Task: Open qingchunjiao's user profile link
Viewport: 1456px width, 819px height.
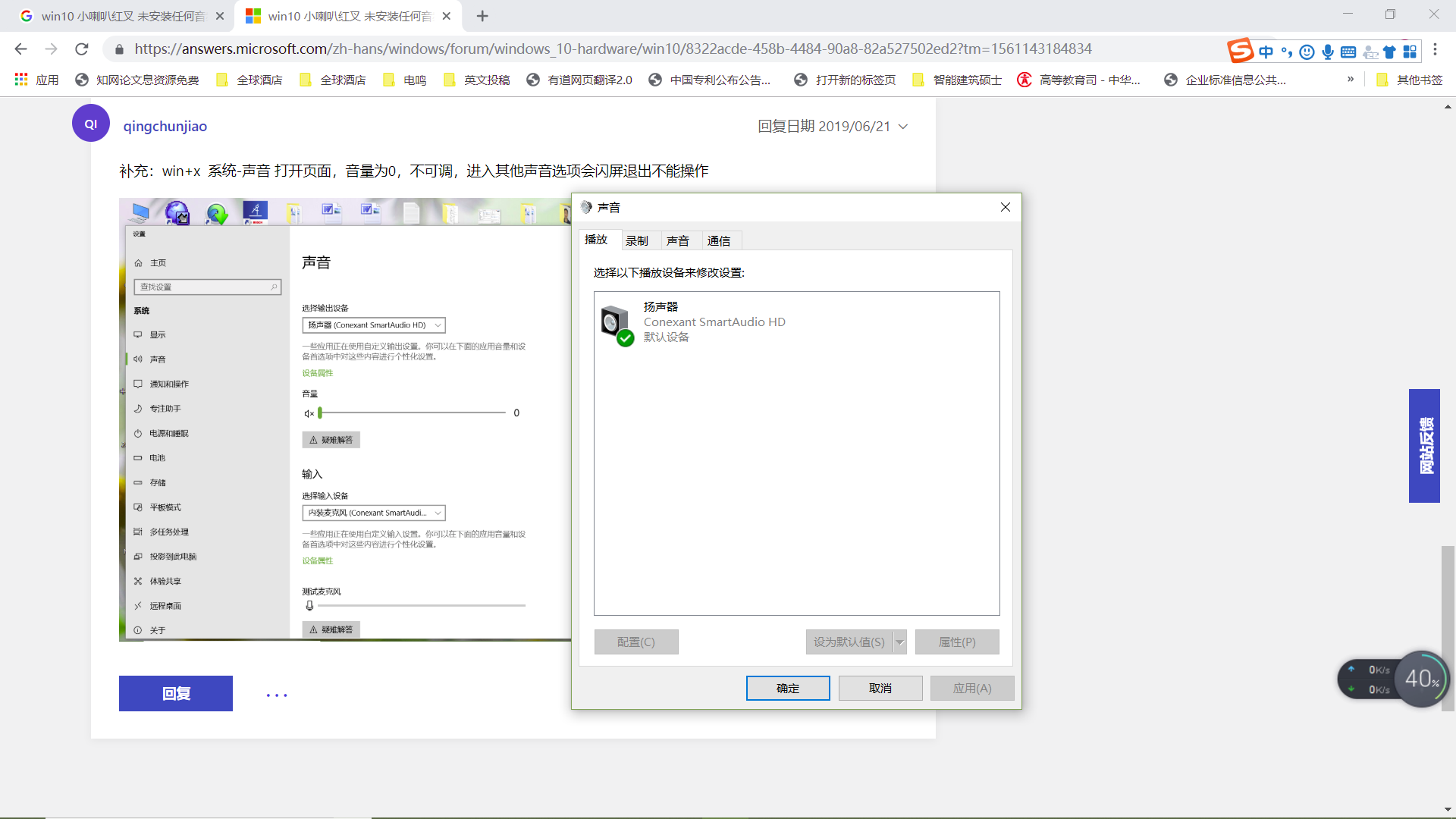Action: pyautogui.click(x=165, y=127)
